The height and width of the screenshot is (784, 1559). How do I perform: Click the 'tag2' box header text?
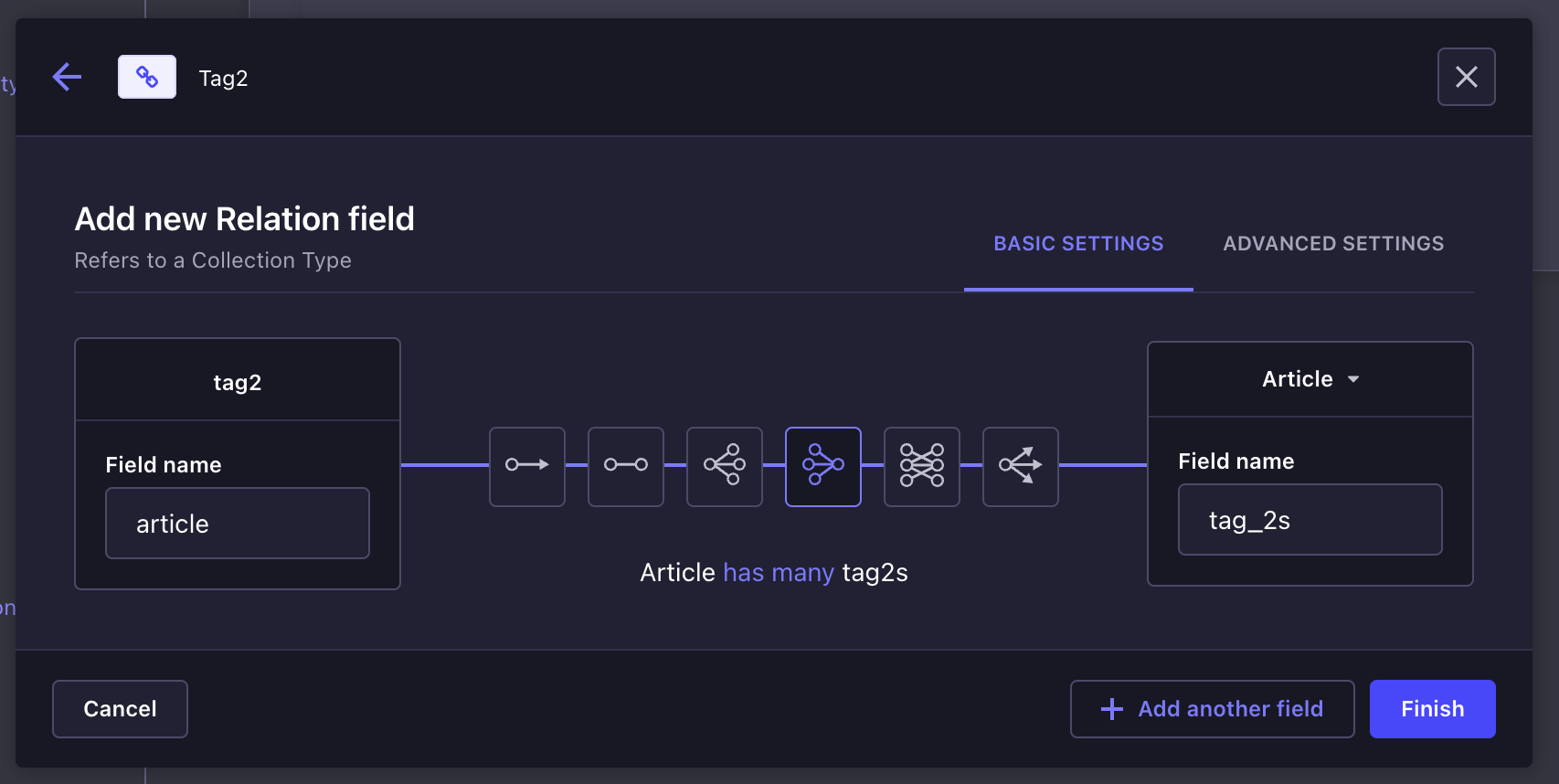tap(238, 383)
